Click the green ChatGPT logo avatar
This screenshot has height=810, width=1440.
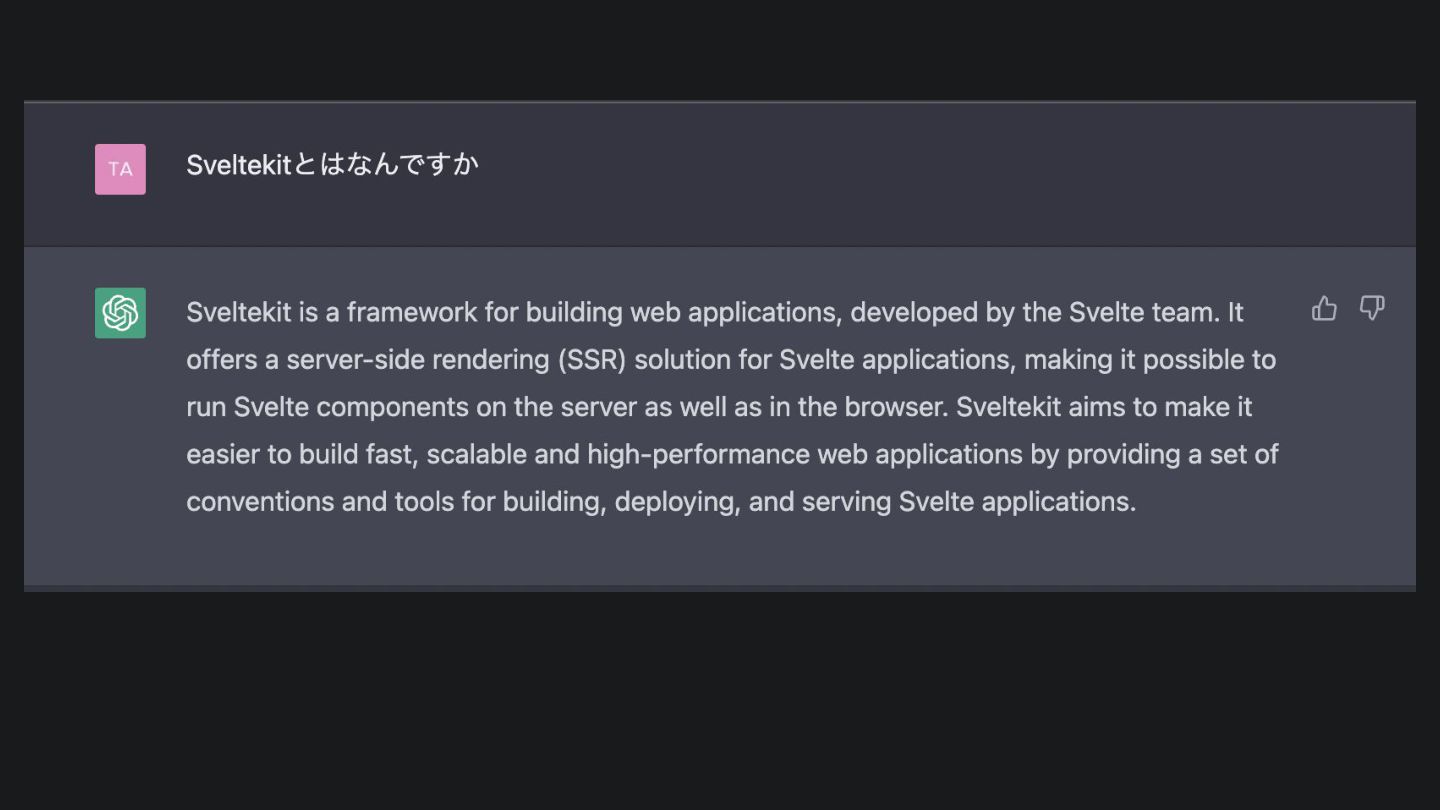pos(120,313)
